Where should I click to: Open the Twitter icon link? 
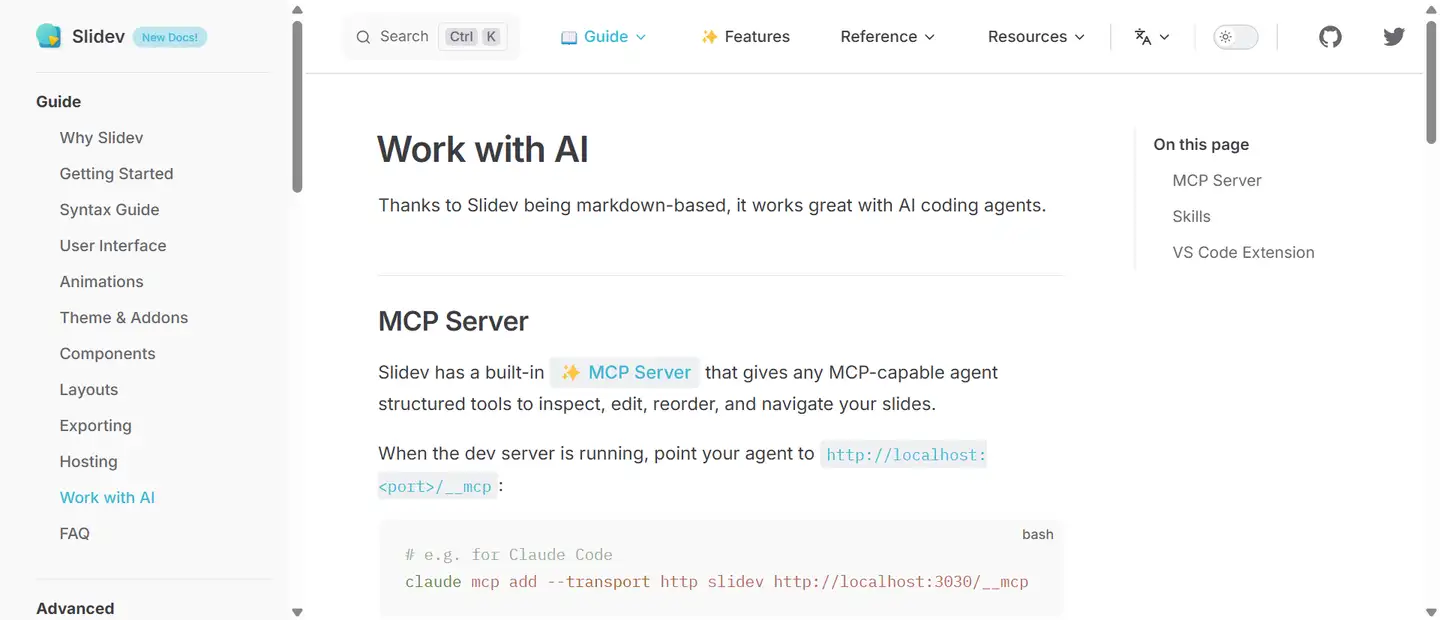(x=1394, y=37)
